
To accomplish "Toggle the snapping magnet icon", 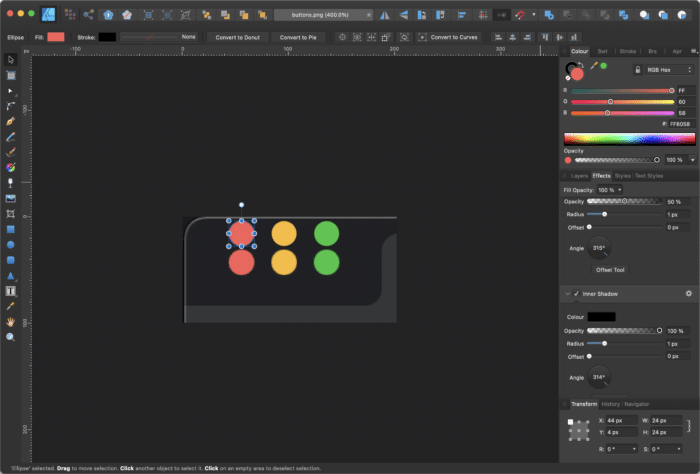I will [x=520, y=15].
